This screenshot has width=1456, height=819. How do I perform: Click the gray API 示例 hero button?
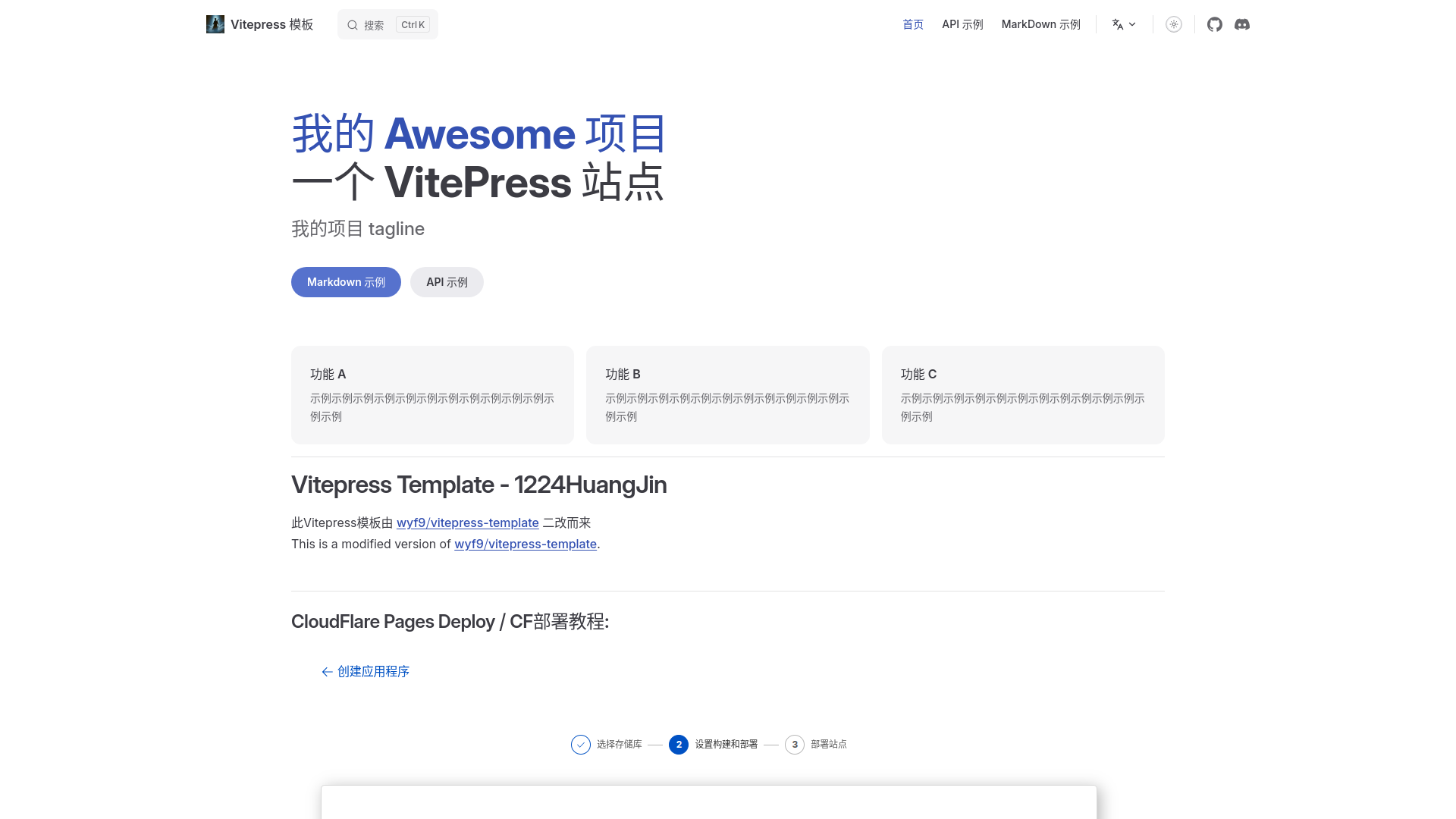447,282
